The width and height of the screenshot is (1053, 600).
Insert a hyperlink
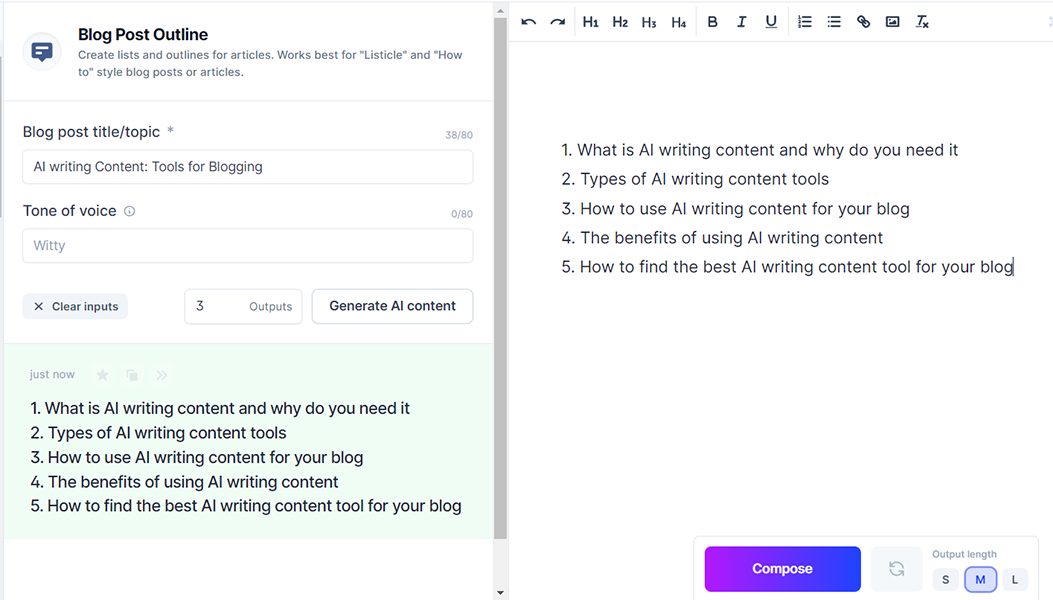click(x=863, y=22)
